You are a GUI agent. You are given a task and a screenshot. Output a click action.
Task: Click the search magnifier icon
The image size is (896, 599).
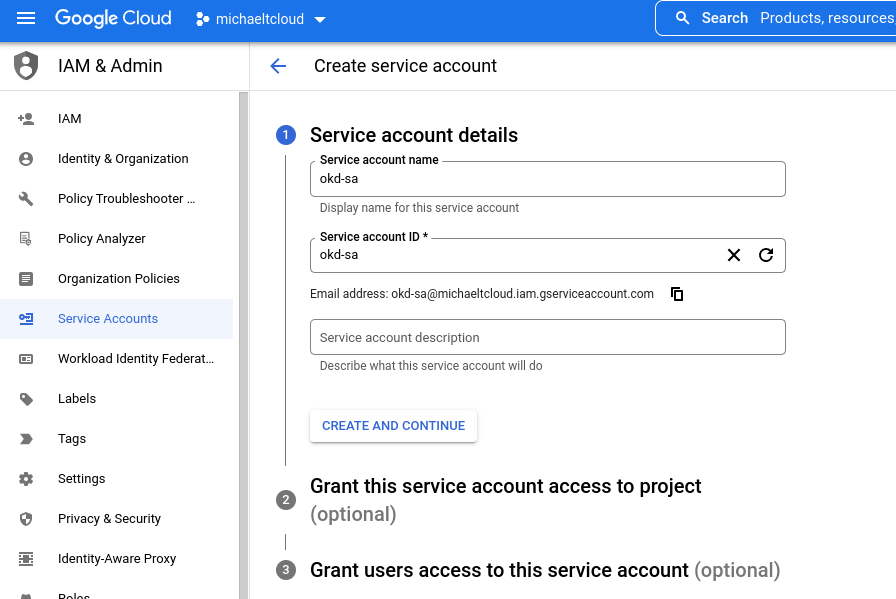coord(682,18)
